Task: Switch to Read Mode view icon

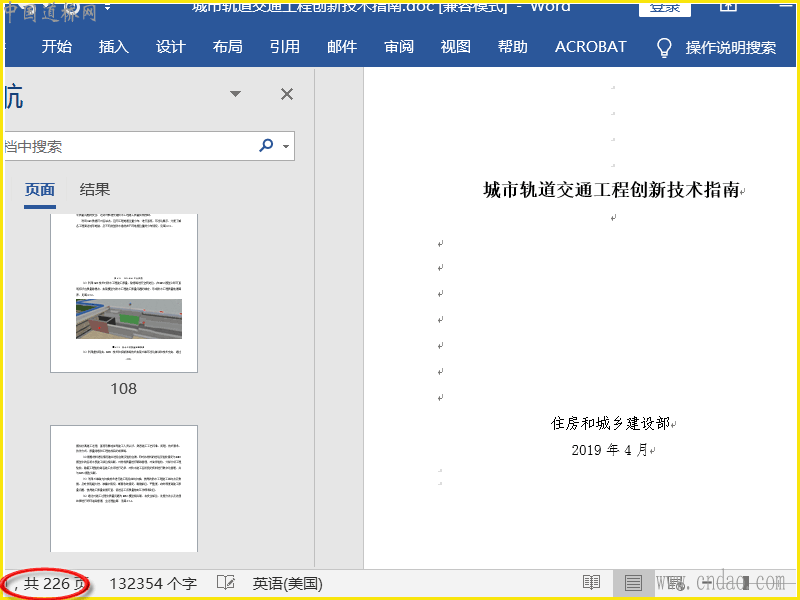Action: pyautogui.click(x=592, y=583)
